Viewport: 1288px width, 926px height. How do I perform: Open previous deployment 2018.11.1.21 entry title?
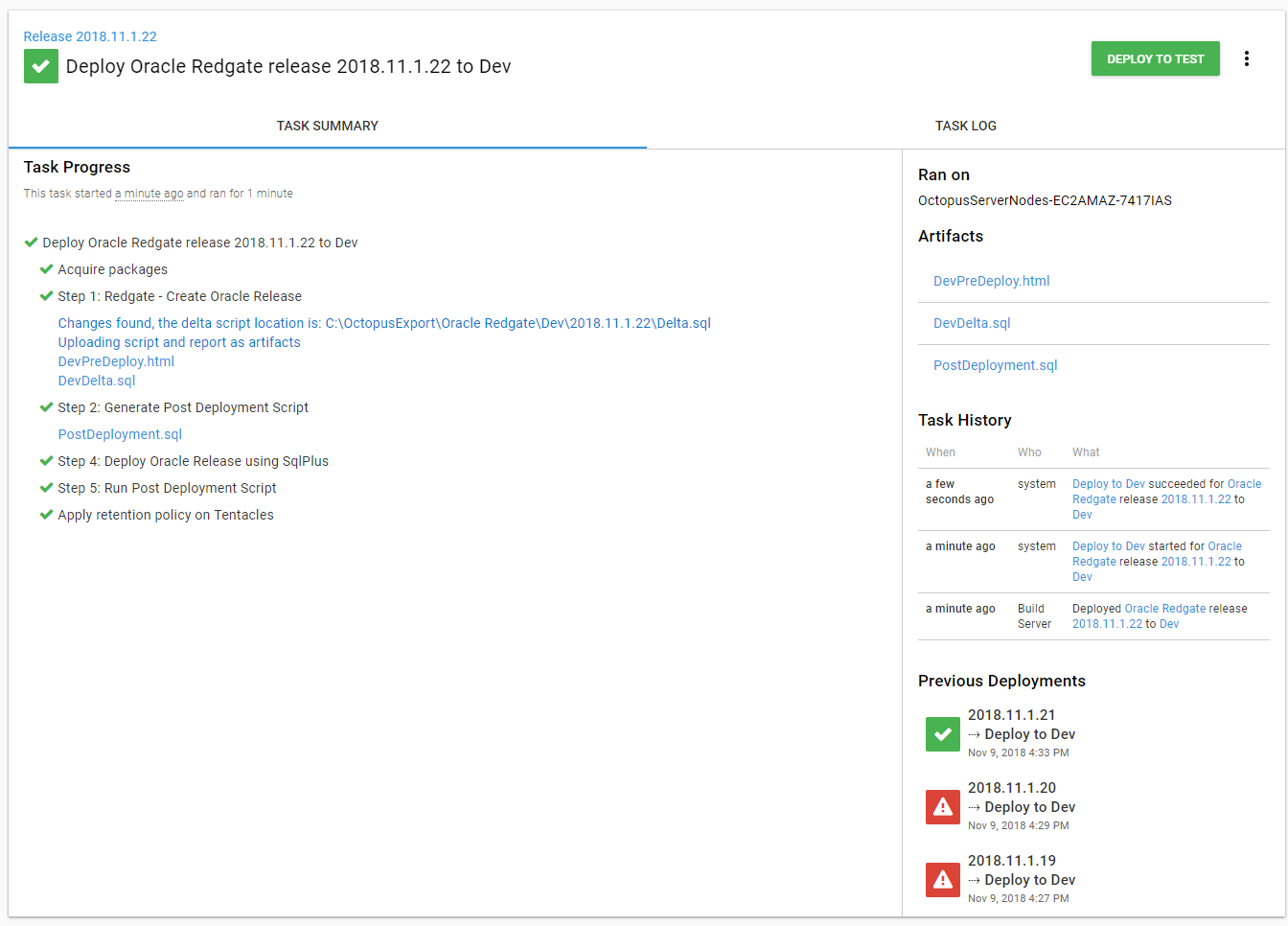(x=1011, y=715)
